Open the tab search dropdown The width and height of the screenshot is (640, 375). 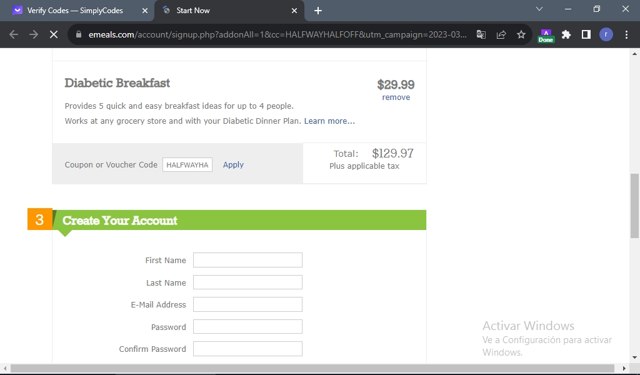click(x=539, y=9)
